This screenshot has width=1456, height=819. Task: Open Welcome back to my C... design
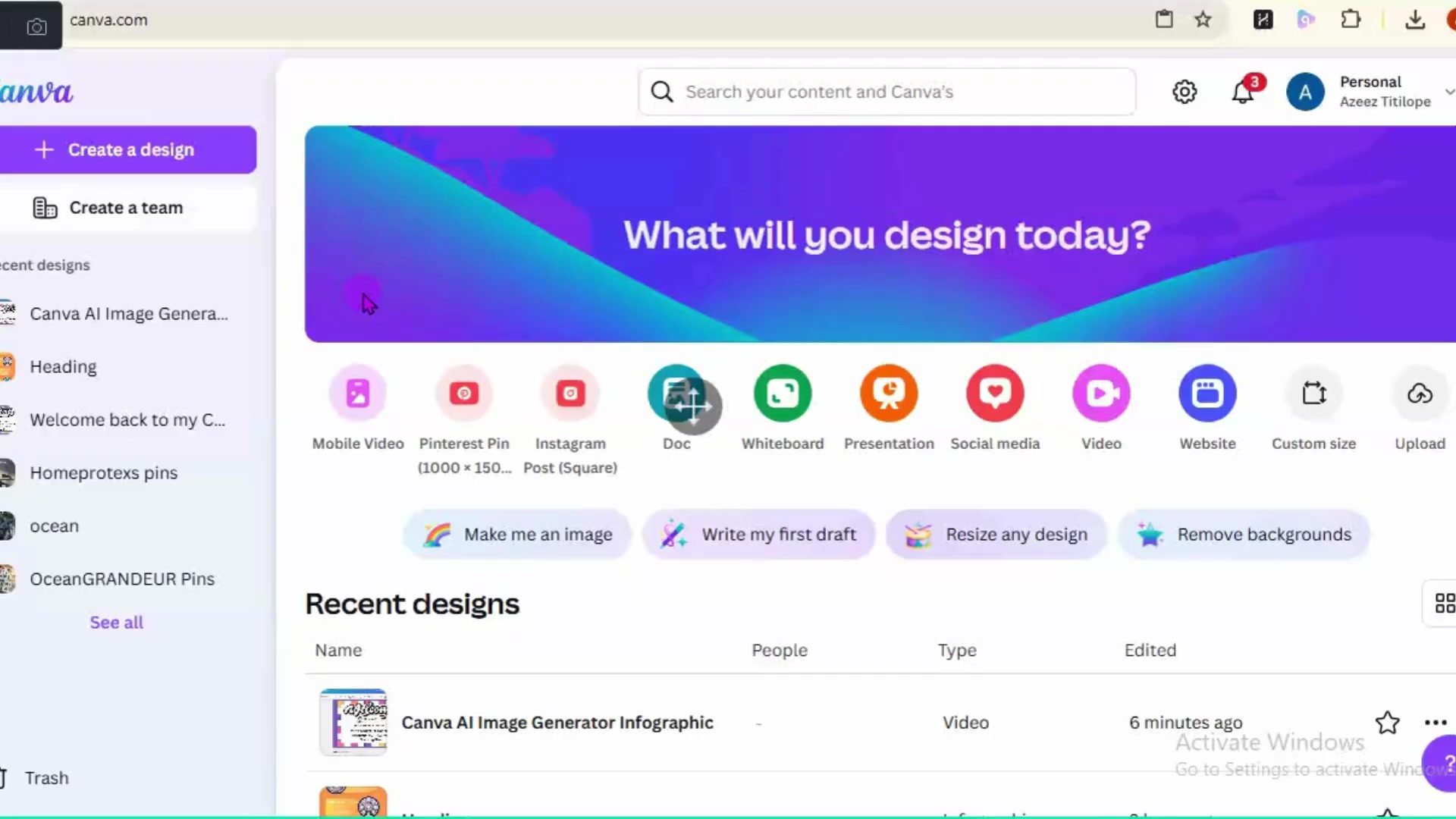128,420
